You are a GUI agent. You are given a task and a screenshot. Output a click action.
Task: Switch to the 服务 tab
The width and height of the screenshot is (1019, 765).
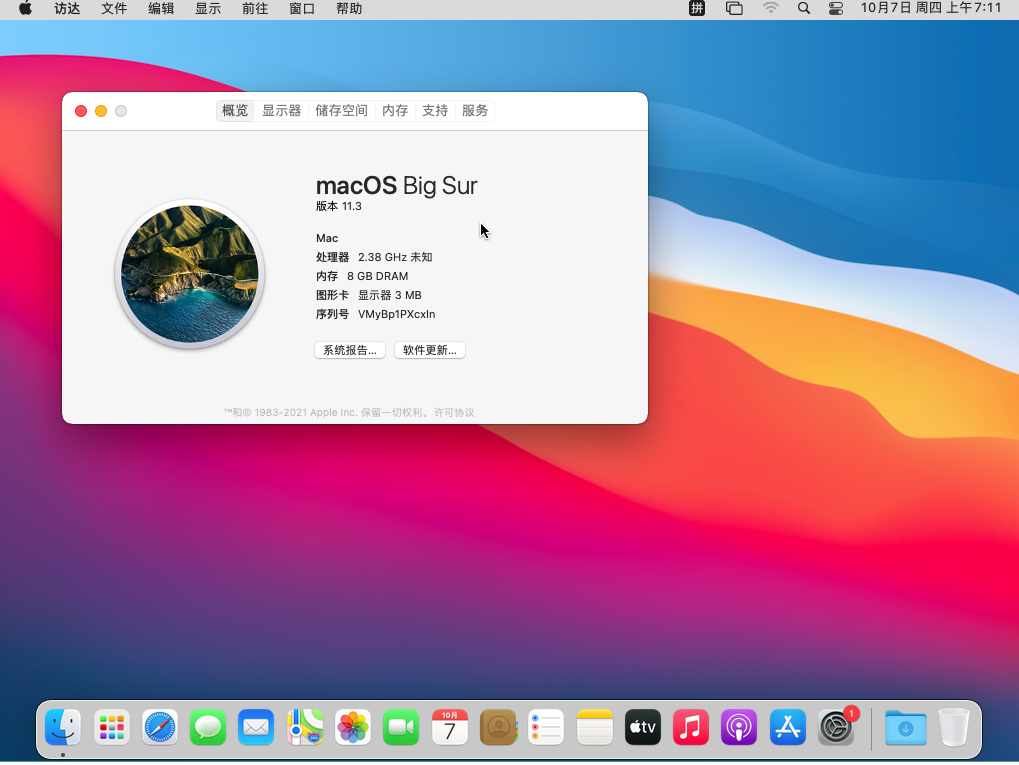475,110
